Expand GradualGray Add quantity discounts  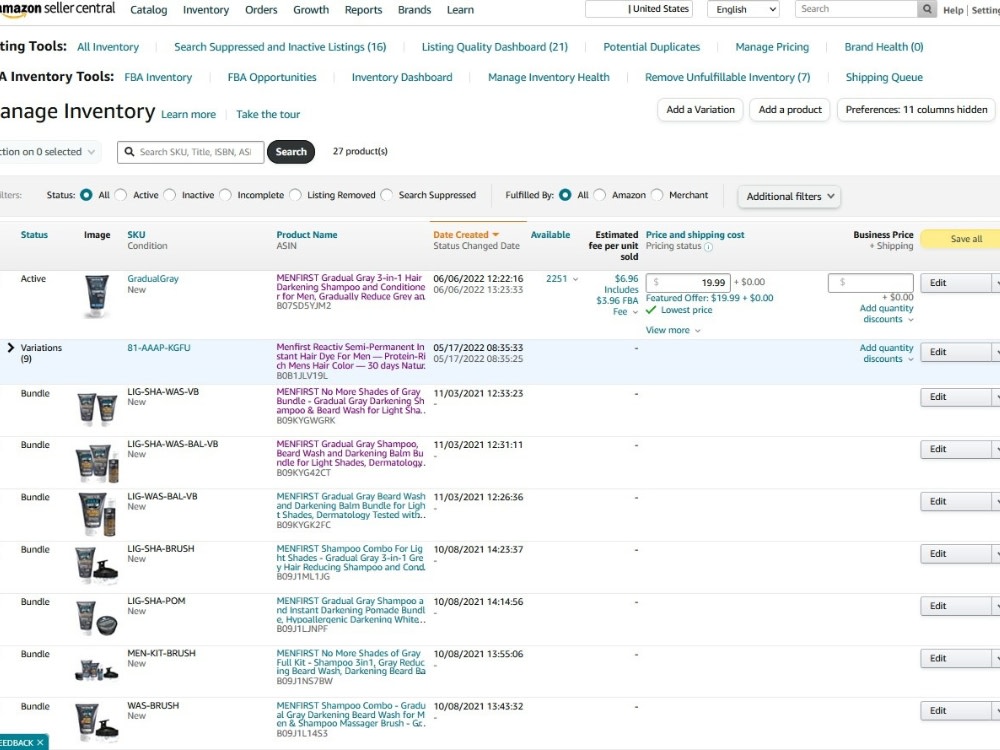(x=886, y=314)
